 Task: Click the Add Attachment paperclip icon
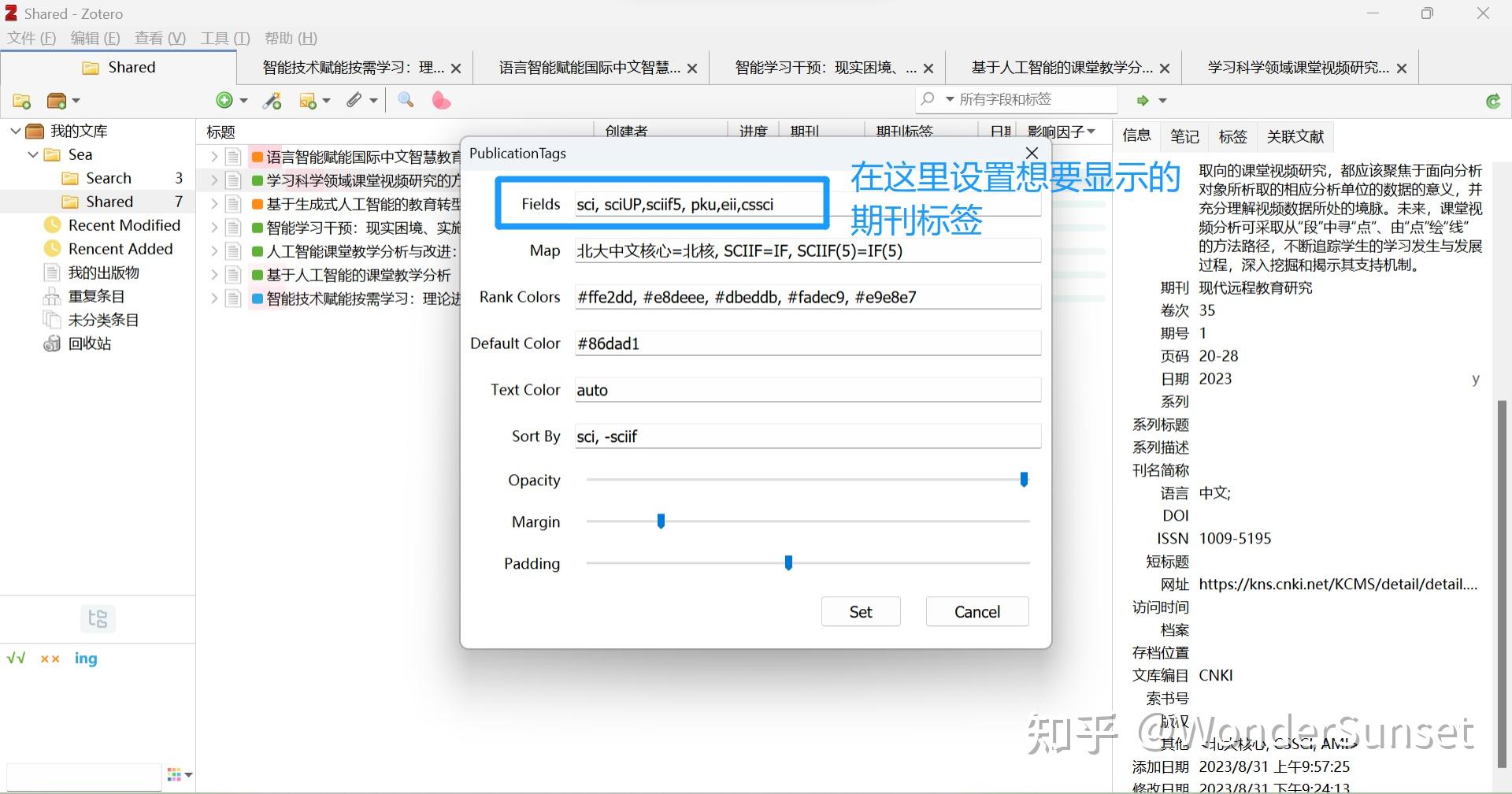(354, 100)
